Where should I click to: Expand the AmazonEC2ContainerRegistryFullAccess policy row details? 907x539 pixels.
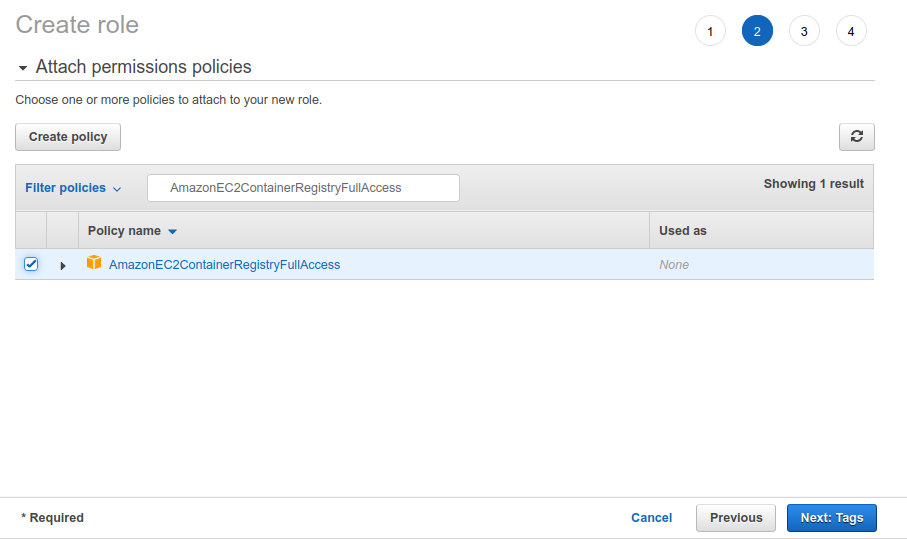pos(62,265)
